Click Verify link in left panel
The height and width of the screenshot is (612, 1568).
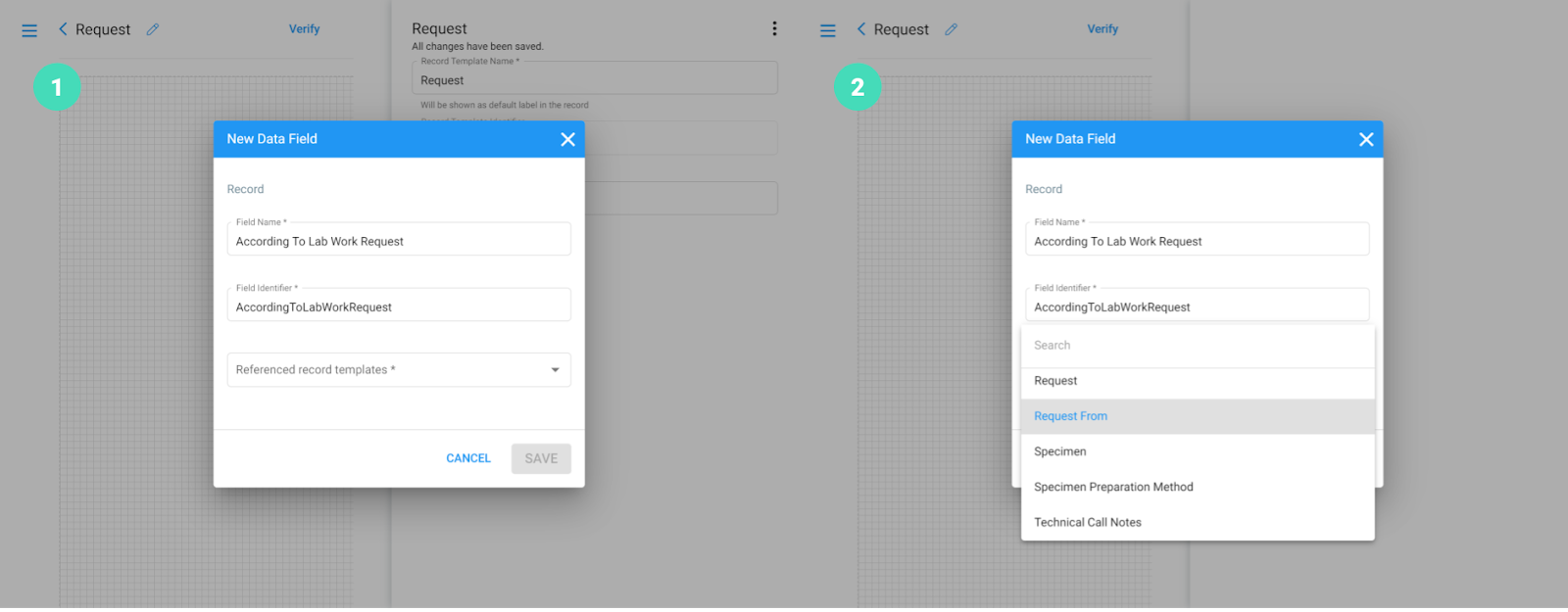coord(304,29)
